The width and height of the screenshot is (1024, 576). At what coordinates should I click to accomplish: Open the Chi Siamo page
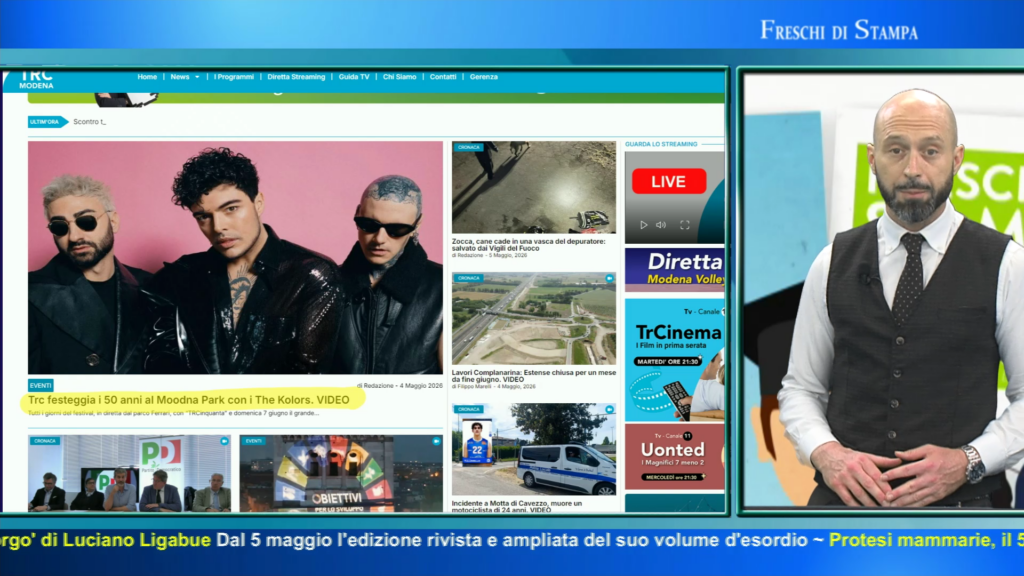(400, 77)
